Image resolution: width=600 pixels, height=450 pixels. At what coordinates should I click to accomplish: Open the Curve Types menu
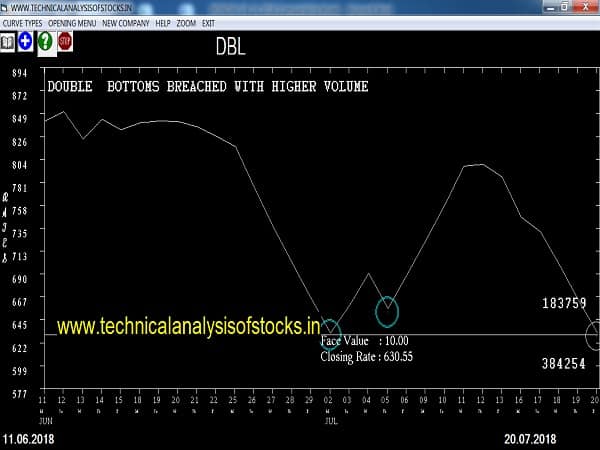(24, 22)
